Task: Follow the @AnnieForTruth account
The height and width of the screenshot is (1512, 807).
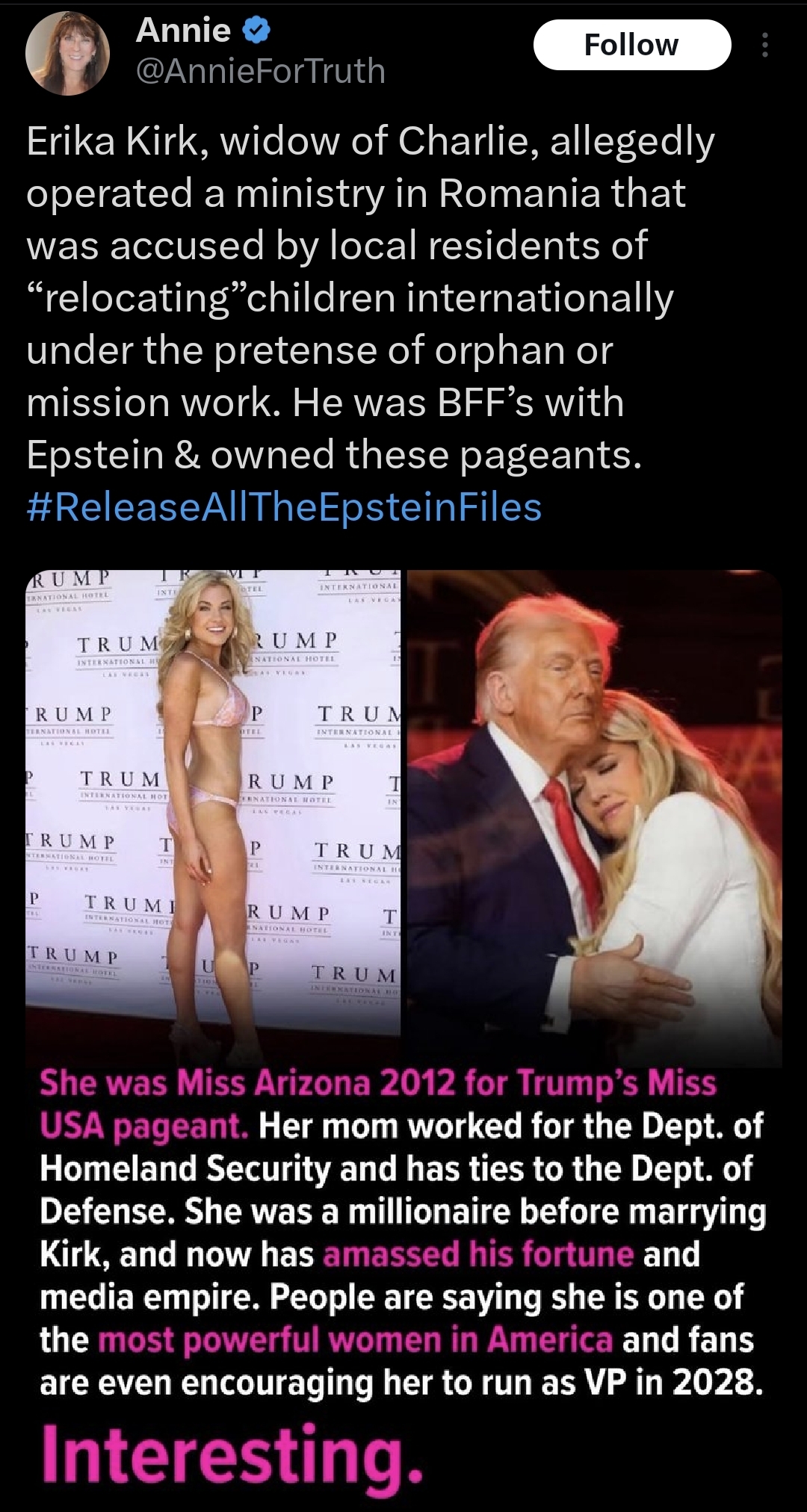Action: (x=632, y=45)
